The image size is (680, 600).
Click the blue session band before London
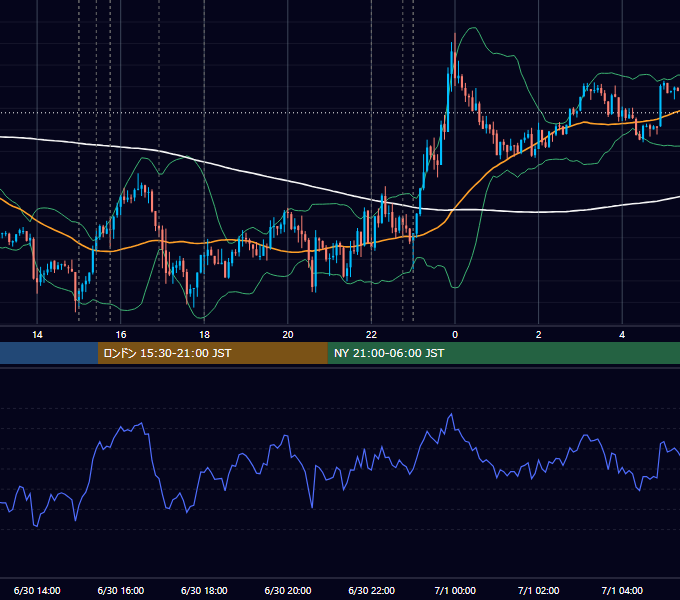pos(49,353)
